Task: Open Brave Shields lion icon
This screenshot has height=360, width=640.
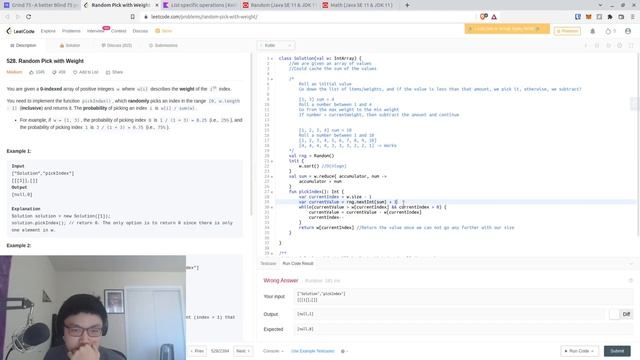Action: [x=483, y=17]
